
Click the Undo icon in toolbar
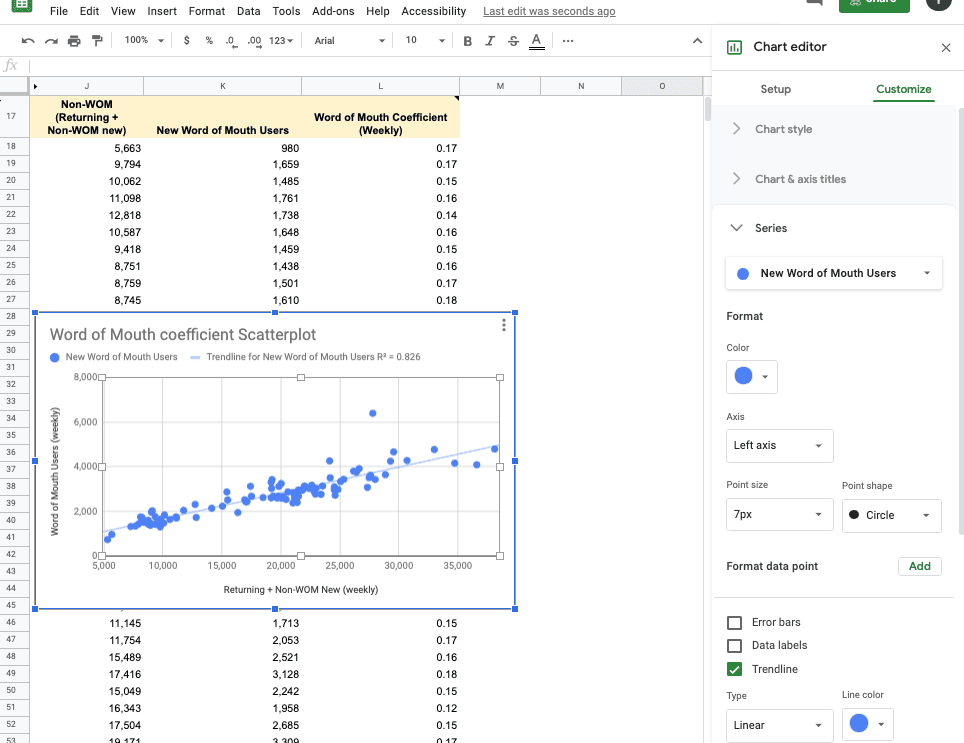tap(27, 41)
